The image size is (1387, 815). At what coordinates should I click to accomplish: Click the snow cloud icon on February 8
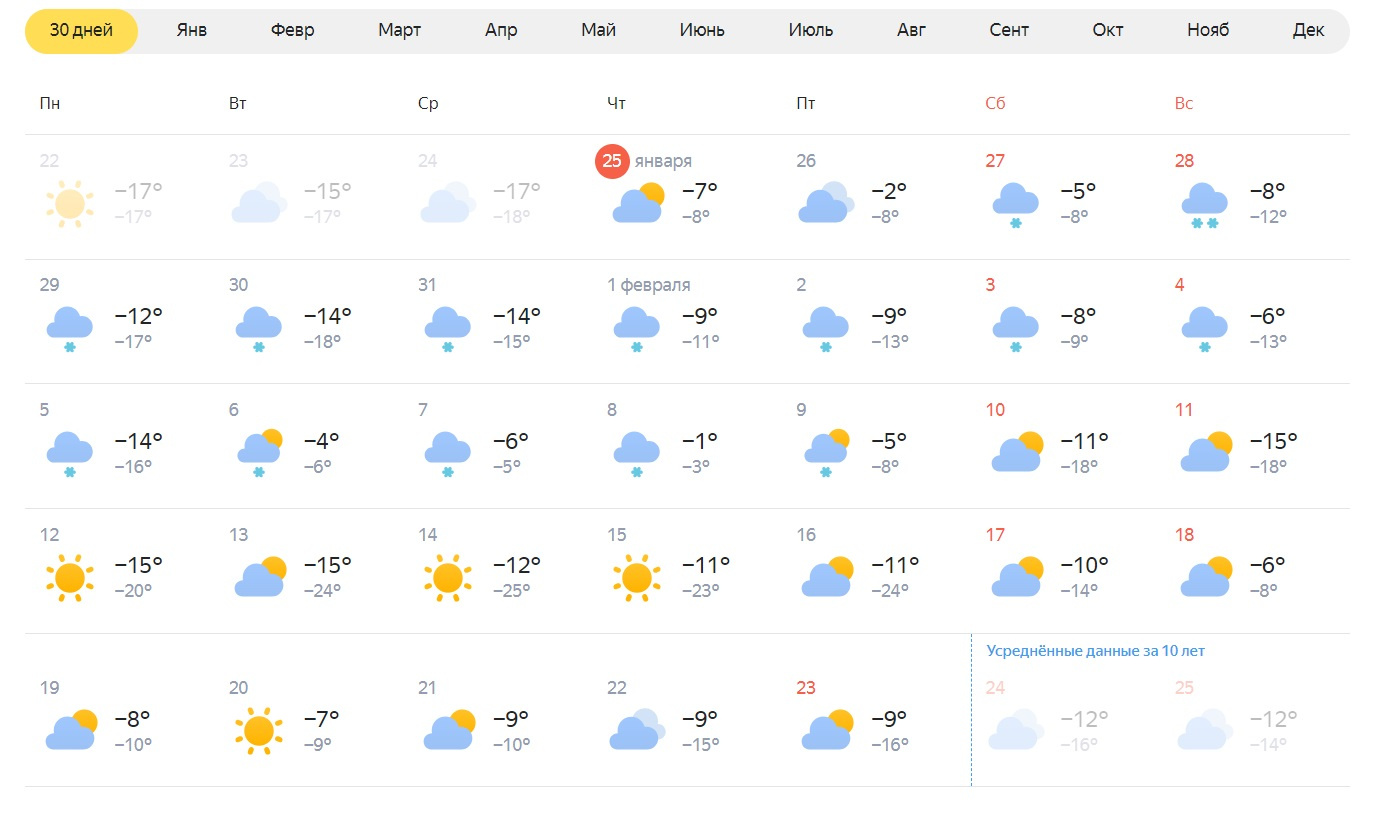pyautogui.click(x=636, y=453)
